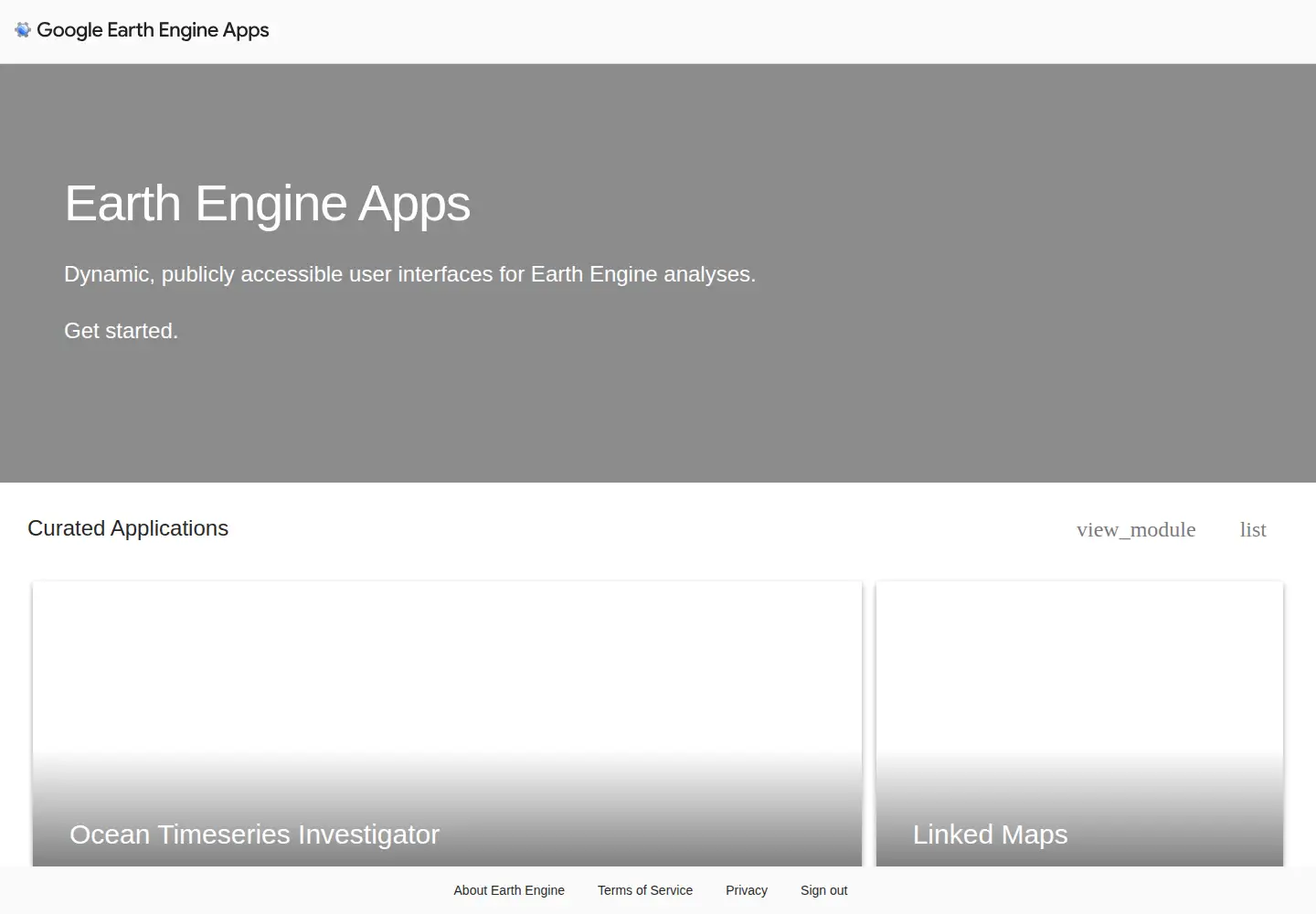Select the 'Dynamic, publicly accessible' tagline text
This screenshot has width=1316, height=914.
pyautogui.click(x=410, y=274)
